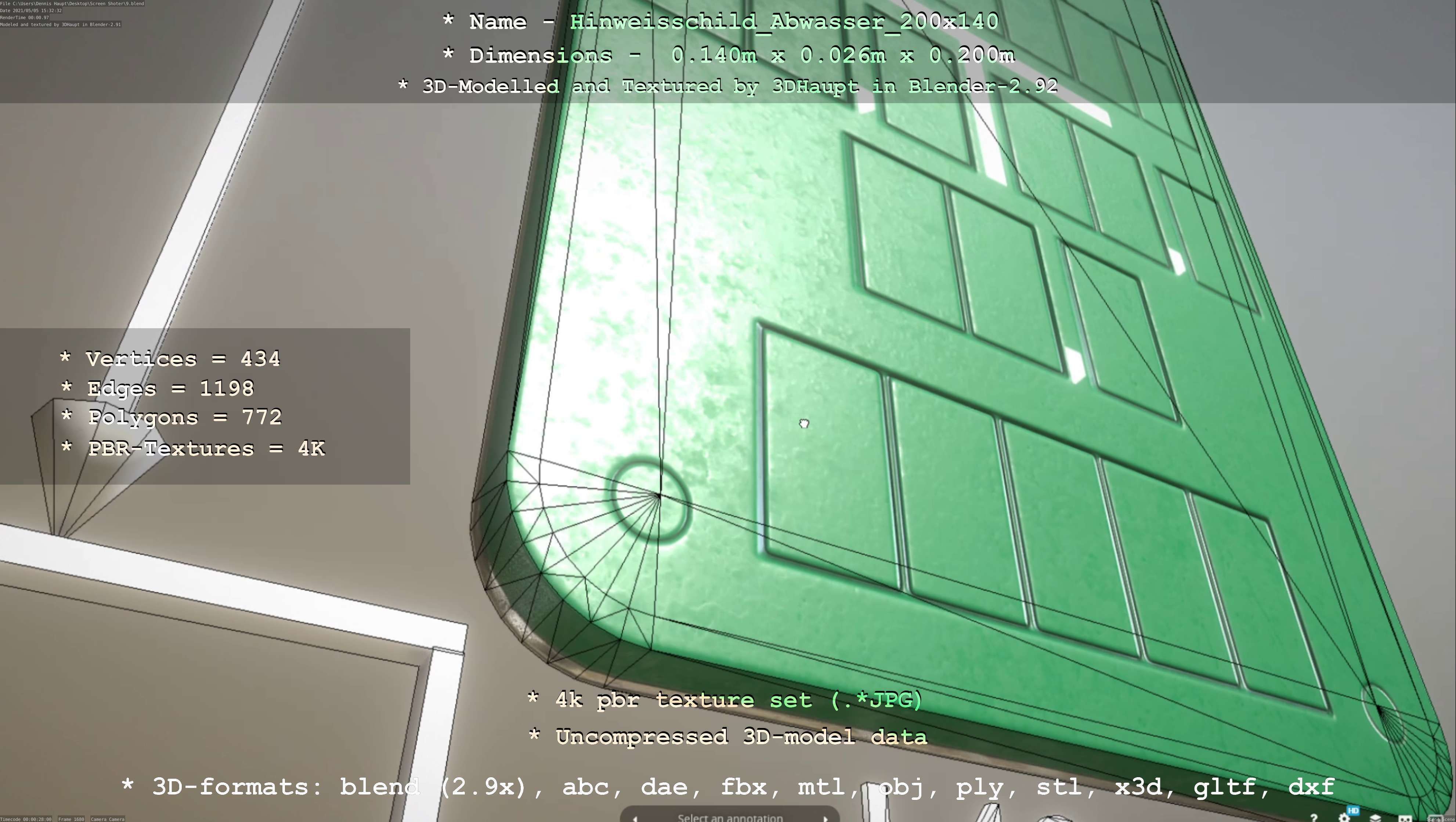Screen dimensions: 1456x822
Task: Open the model inspector layers icon
Action: click(1375, 819)
